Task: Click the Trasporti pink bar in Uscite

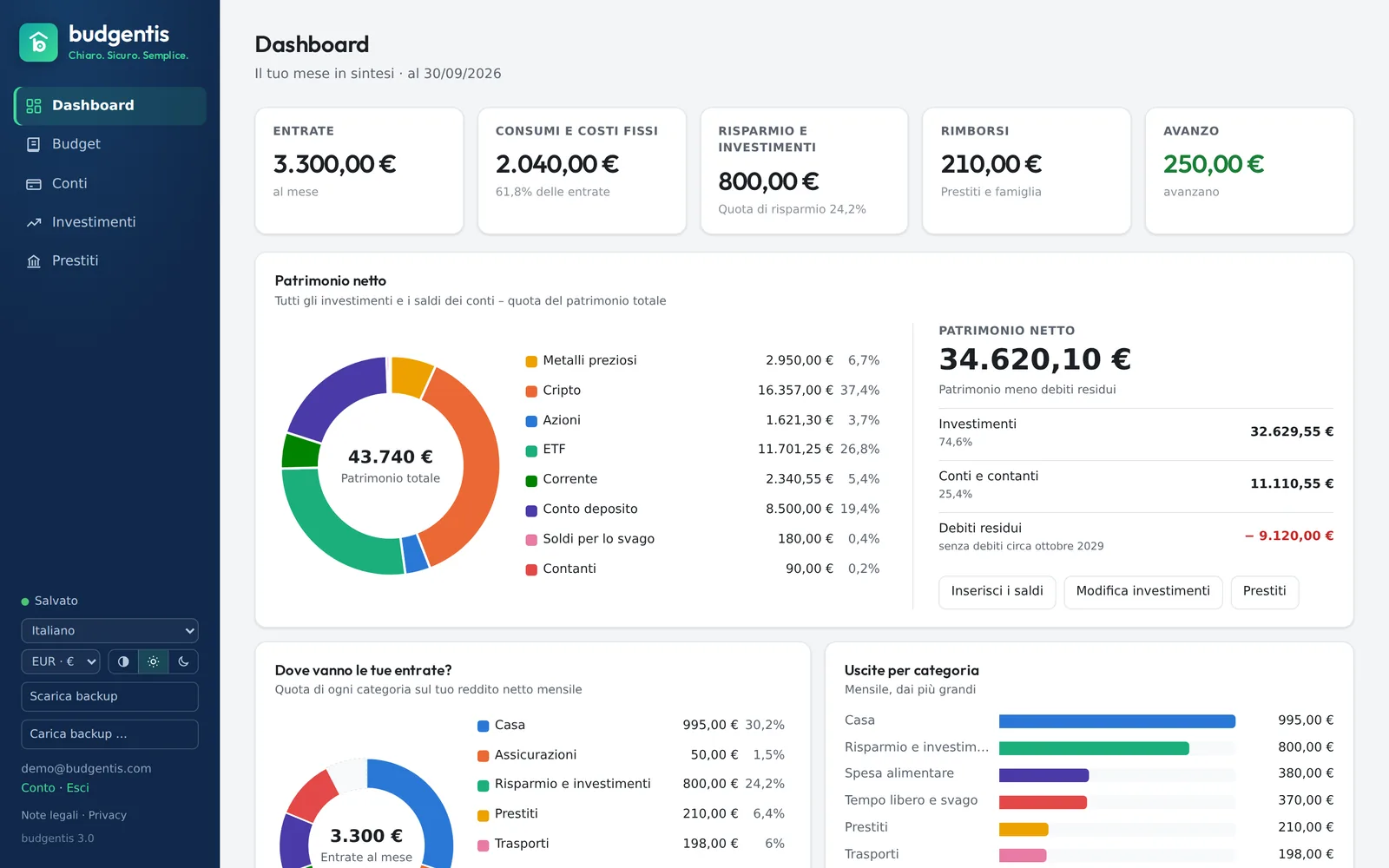Action: tap(1023, 856)
